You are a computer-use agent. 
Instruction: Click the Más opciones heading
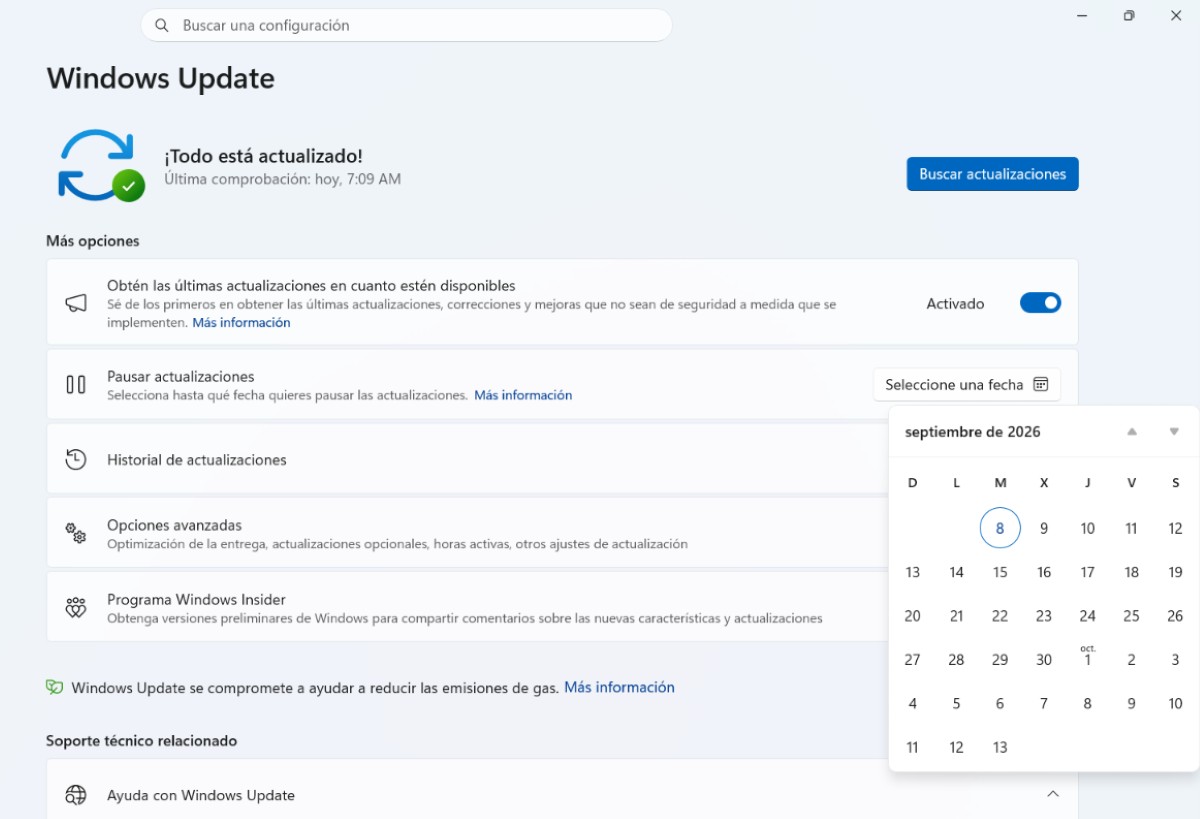tap(93, 241)
